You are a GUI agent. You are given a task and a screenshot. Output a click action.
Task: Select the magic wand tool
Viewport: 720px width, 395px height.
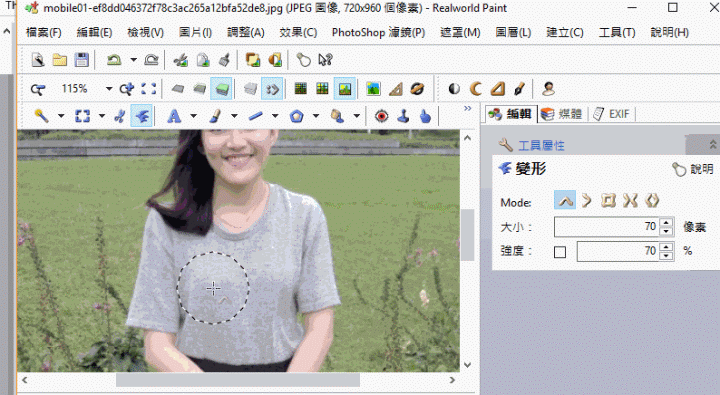[41, 116]
